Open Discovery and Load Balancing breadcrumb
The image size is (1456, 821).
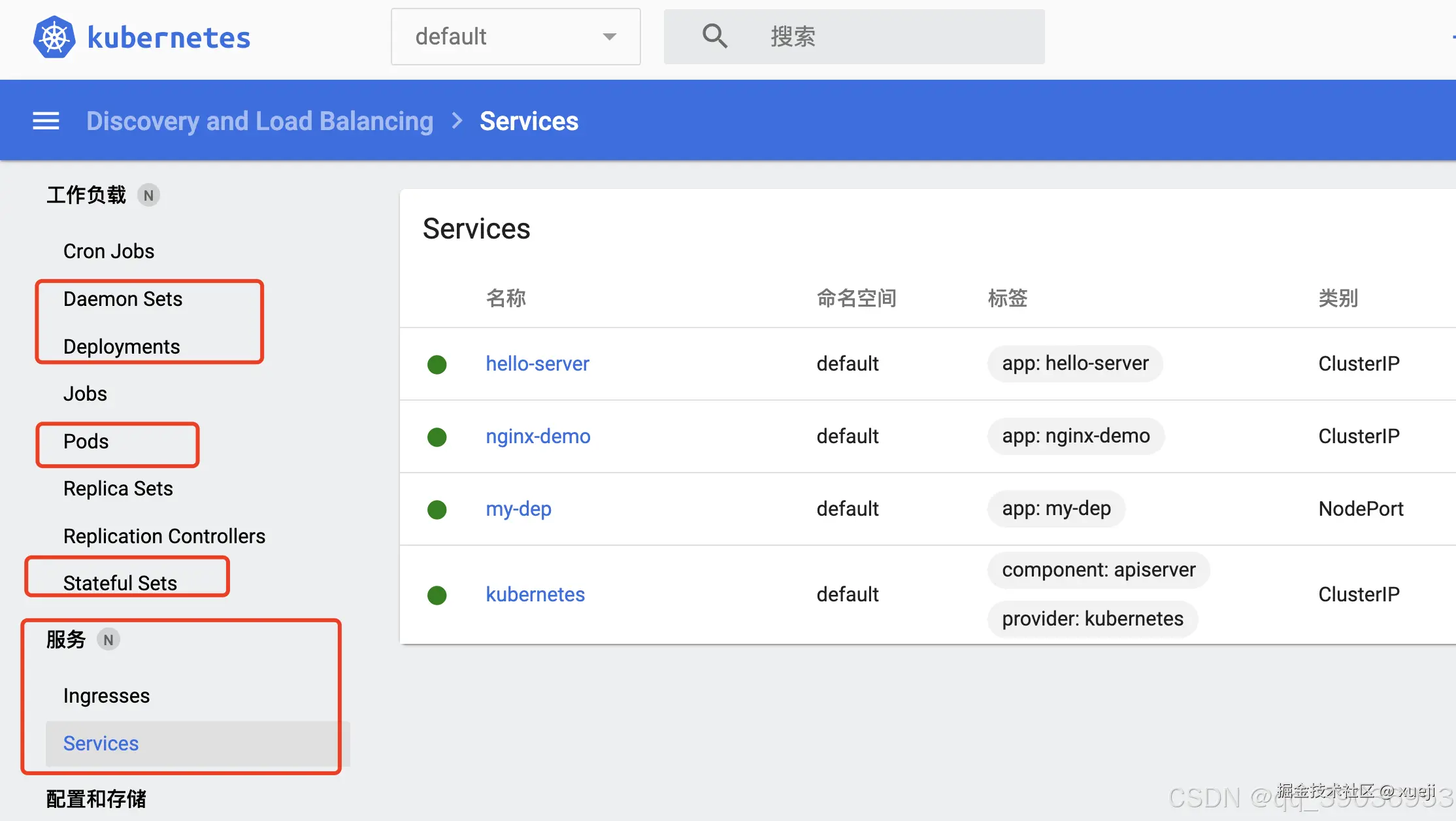259,121
